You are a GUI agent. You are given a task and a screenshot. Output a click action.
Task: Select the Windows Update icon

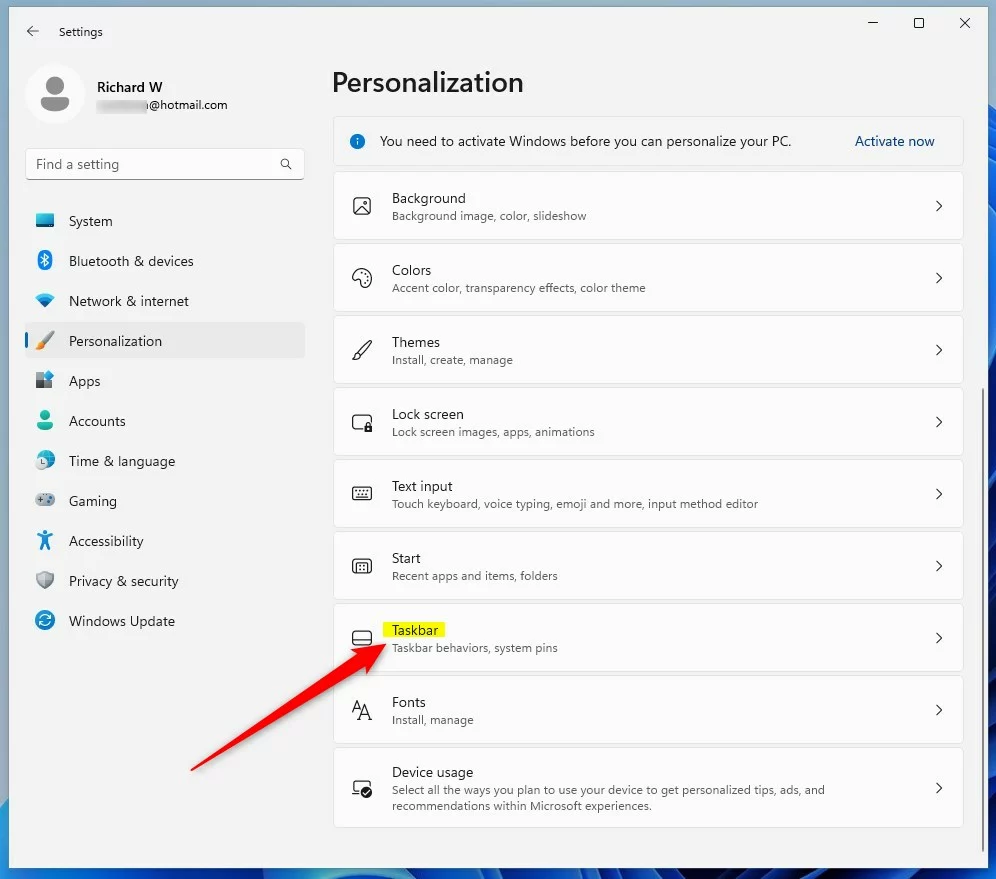[46, 621]
